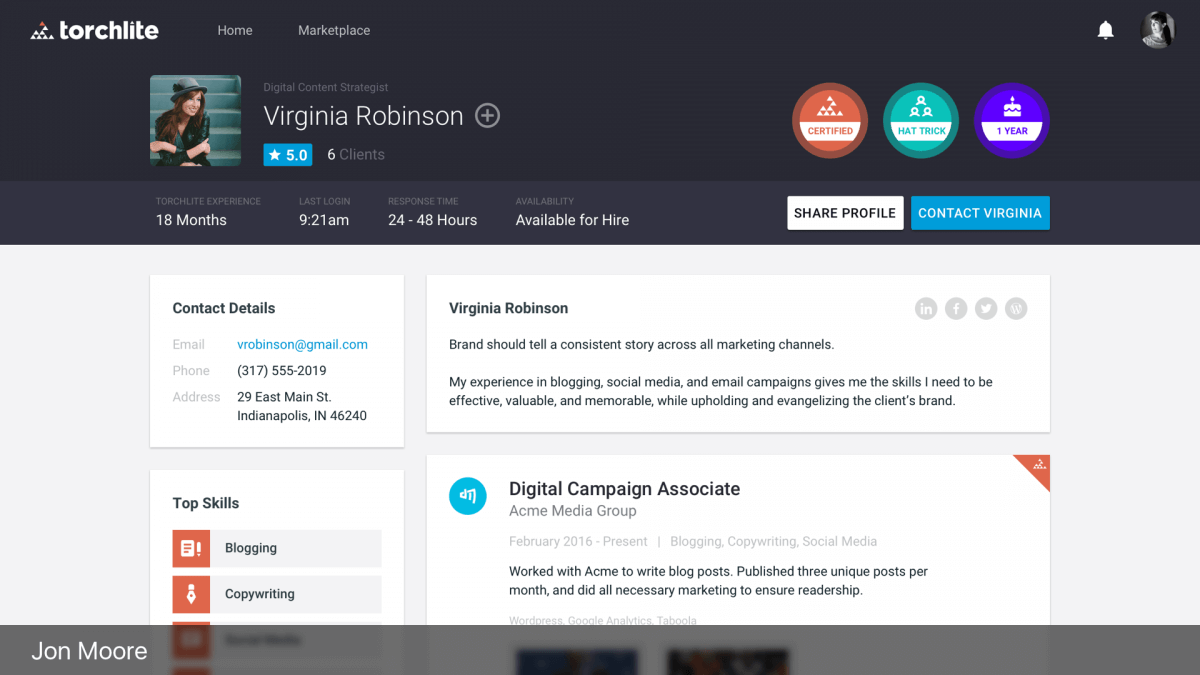This screenshot has height=675, width=1200.
Task: Open the vrobinson@gmail.com email link
Action: pos(302,344)
